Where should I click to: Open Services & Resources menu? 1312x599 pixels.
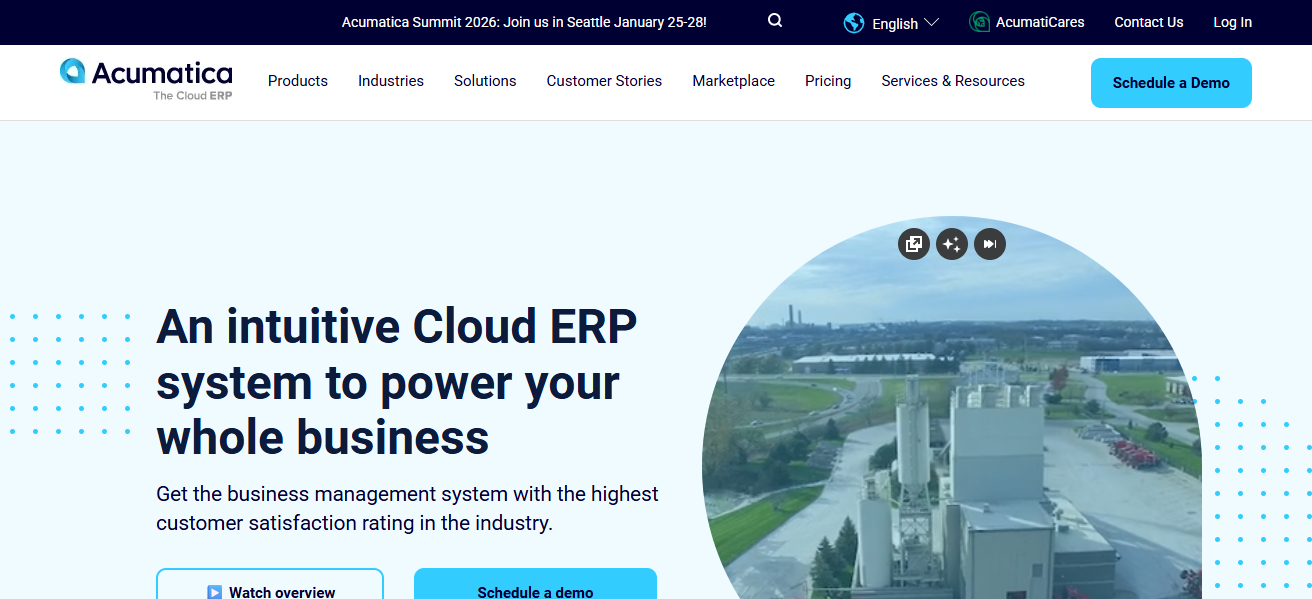click(953, 81)
